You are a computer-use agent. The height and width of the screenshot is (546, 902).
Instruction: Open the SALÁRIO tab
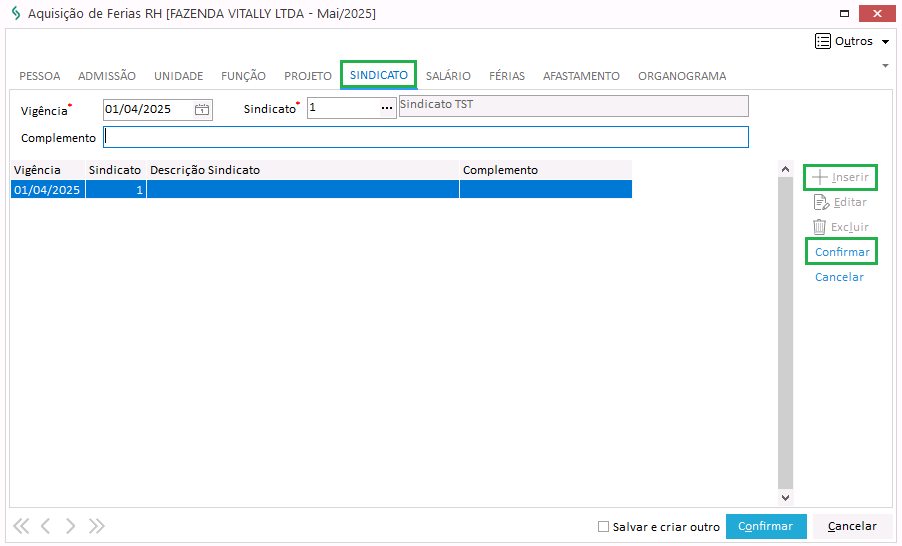click(x=448, y=76)
